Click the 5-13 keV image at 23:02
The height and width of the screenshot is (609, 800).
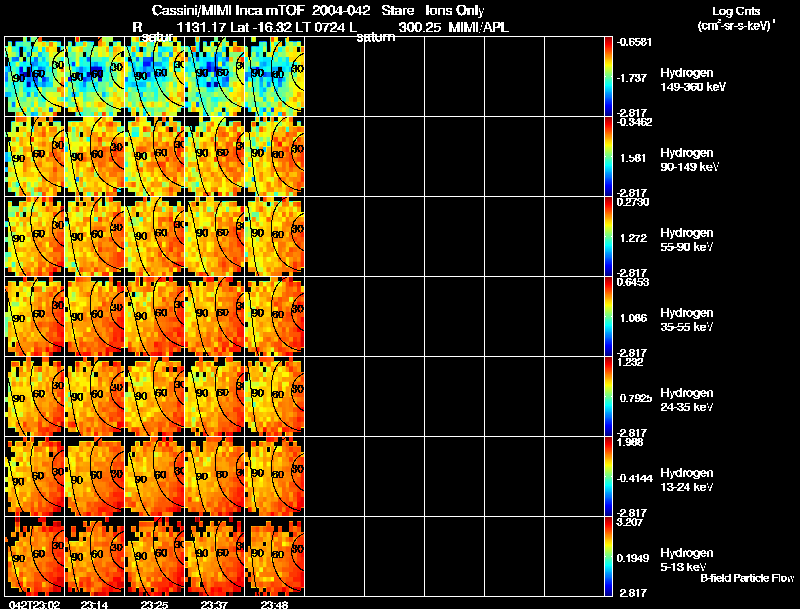click(34, 557)
